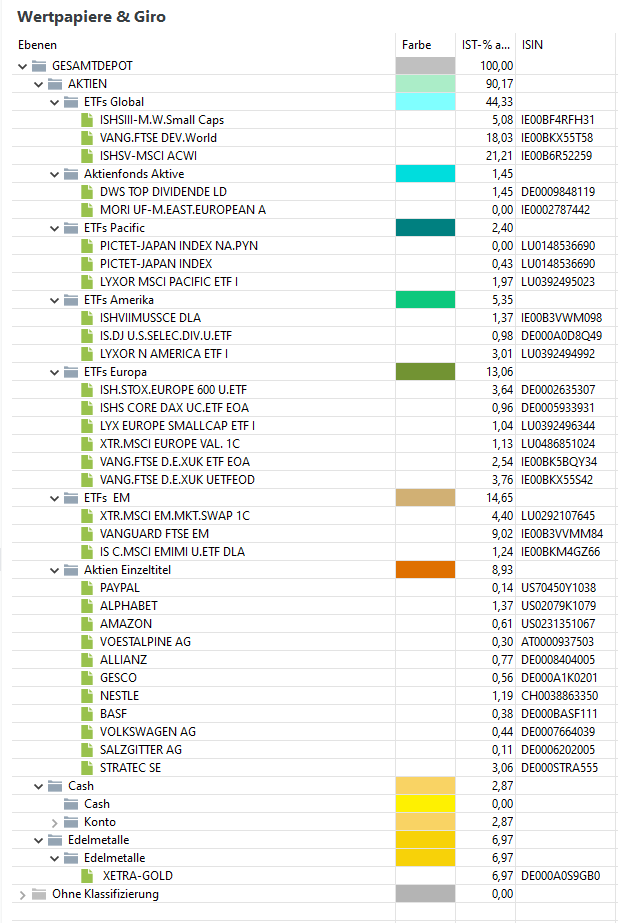The height and width of the screenshot is (923, 618).
Task: Click the security icon of XTR.MSCI EUROPE VAL. 1C
Action: click(87, 444)
